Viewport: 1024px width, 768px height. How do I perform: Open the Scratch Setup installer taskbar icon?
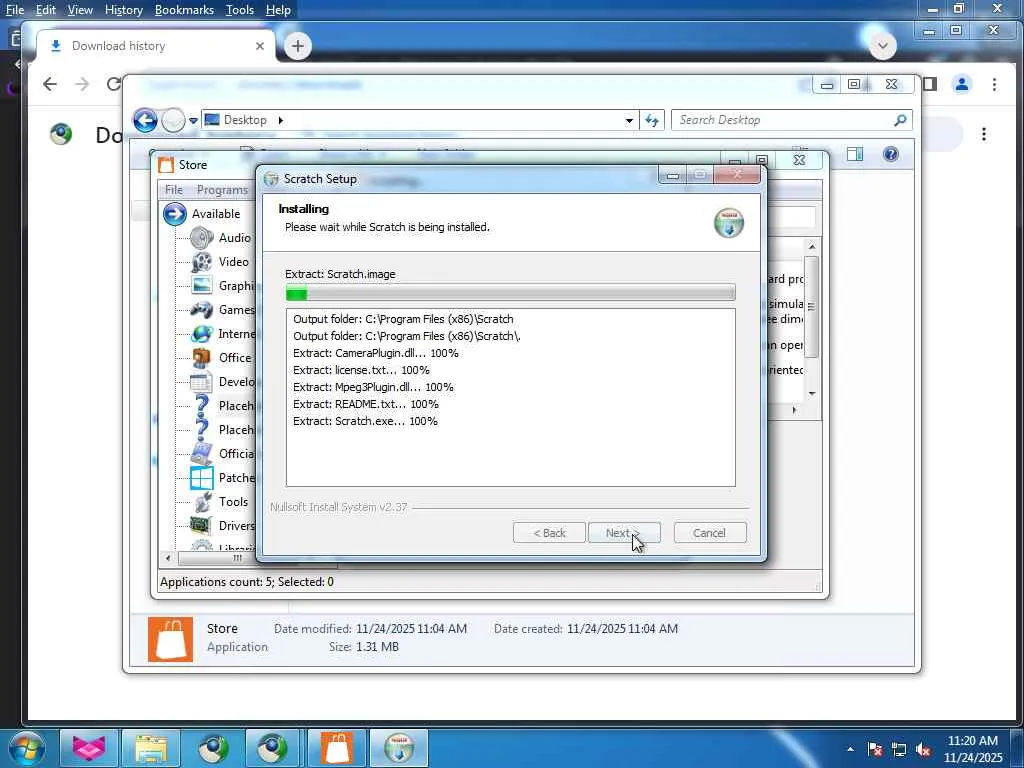(399, 748)
